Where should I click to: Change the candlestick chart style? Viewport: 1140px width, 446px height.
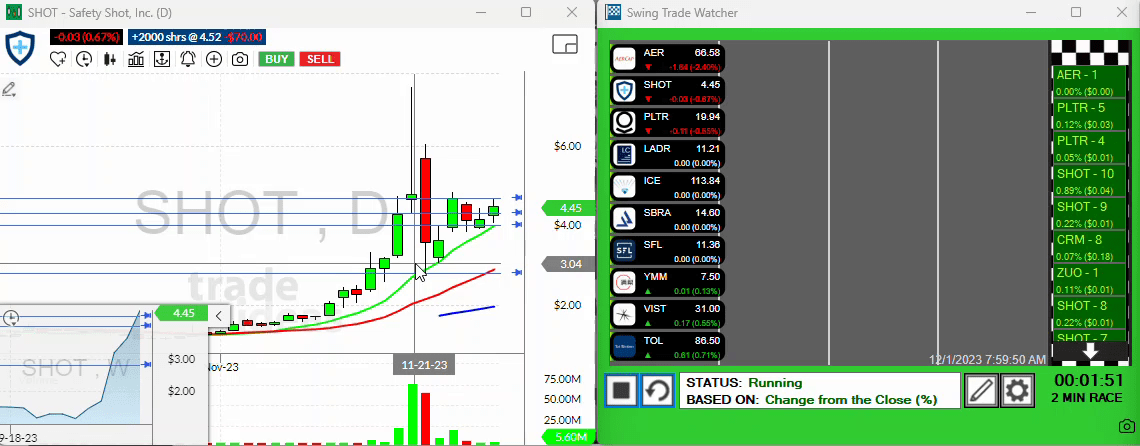[109, 59]
